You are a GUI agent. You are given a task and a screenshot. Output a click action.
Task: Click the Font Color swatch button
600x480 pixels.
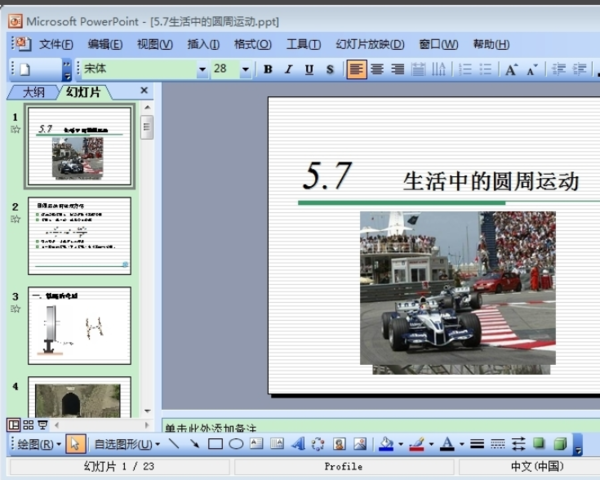point(447,444)
